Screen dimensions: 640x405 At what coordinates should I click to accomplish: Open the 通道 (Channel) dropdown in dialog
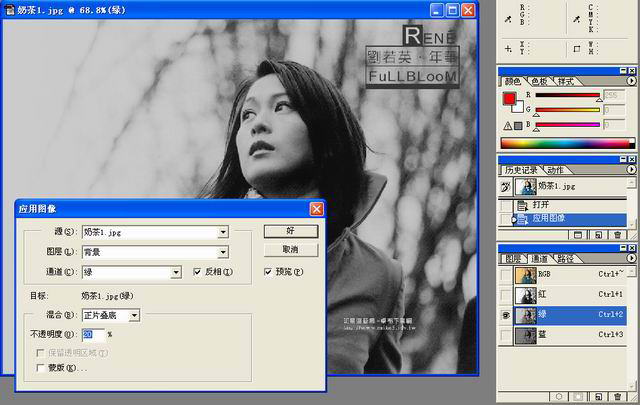click(x=174, y=271)
